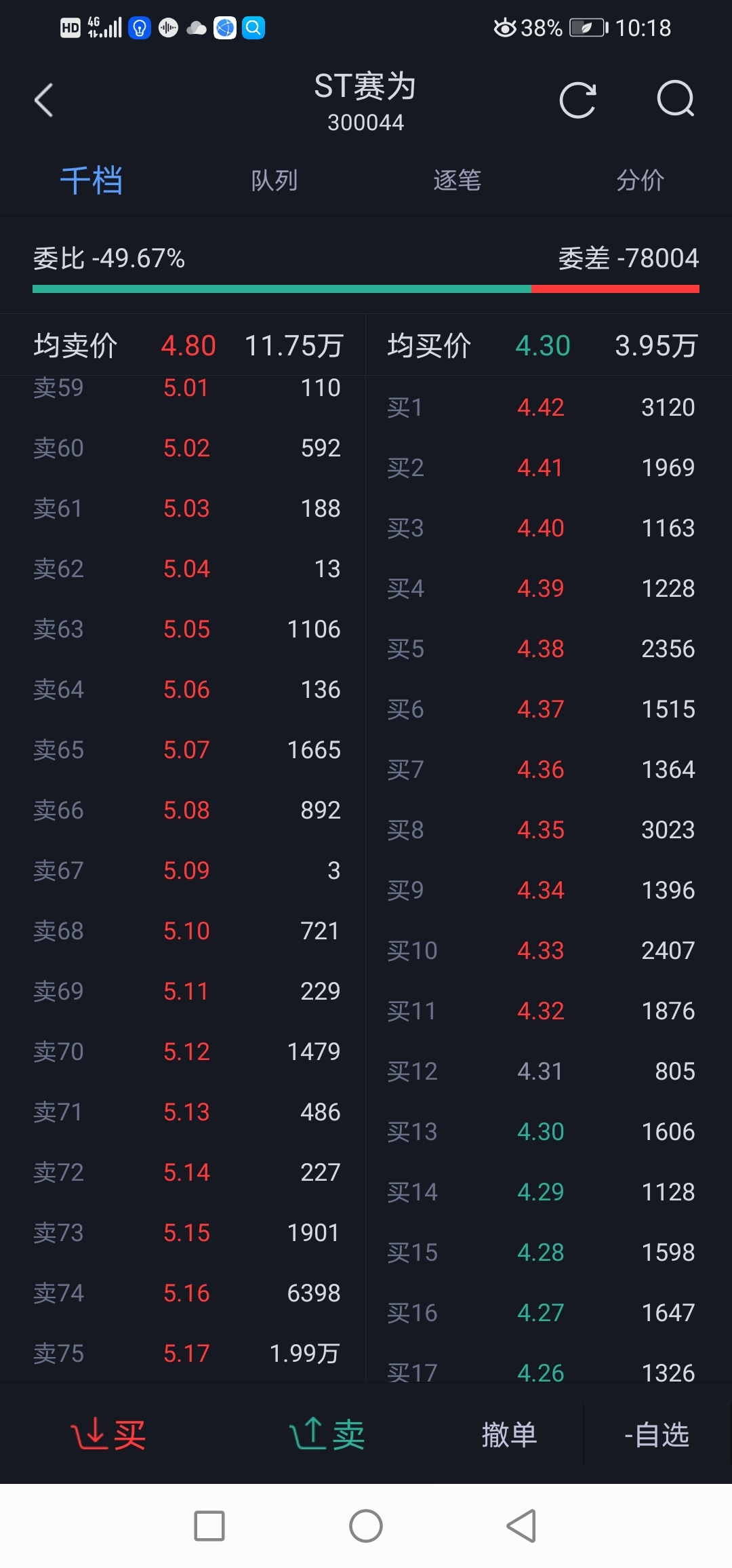Tap the system back triangle icon
The image size is (732, 1568).
[522, 1526]
